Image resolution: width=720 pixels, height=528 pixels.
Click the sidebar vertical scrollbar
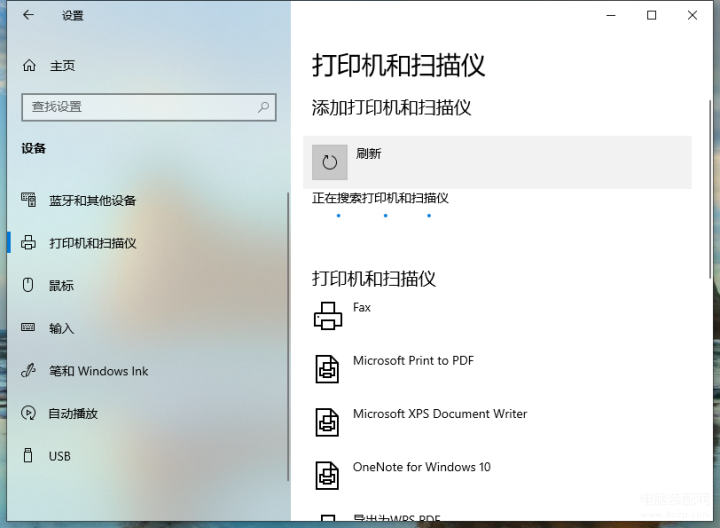[288, 337]
